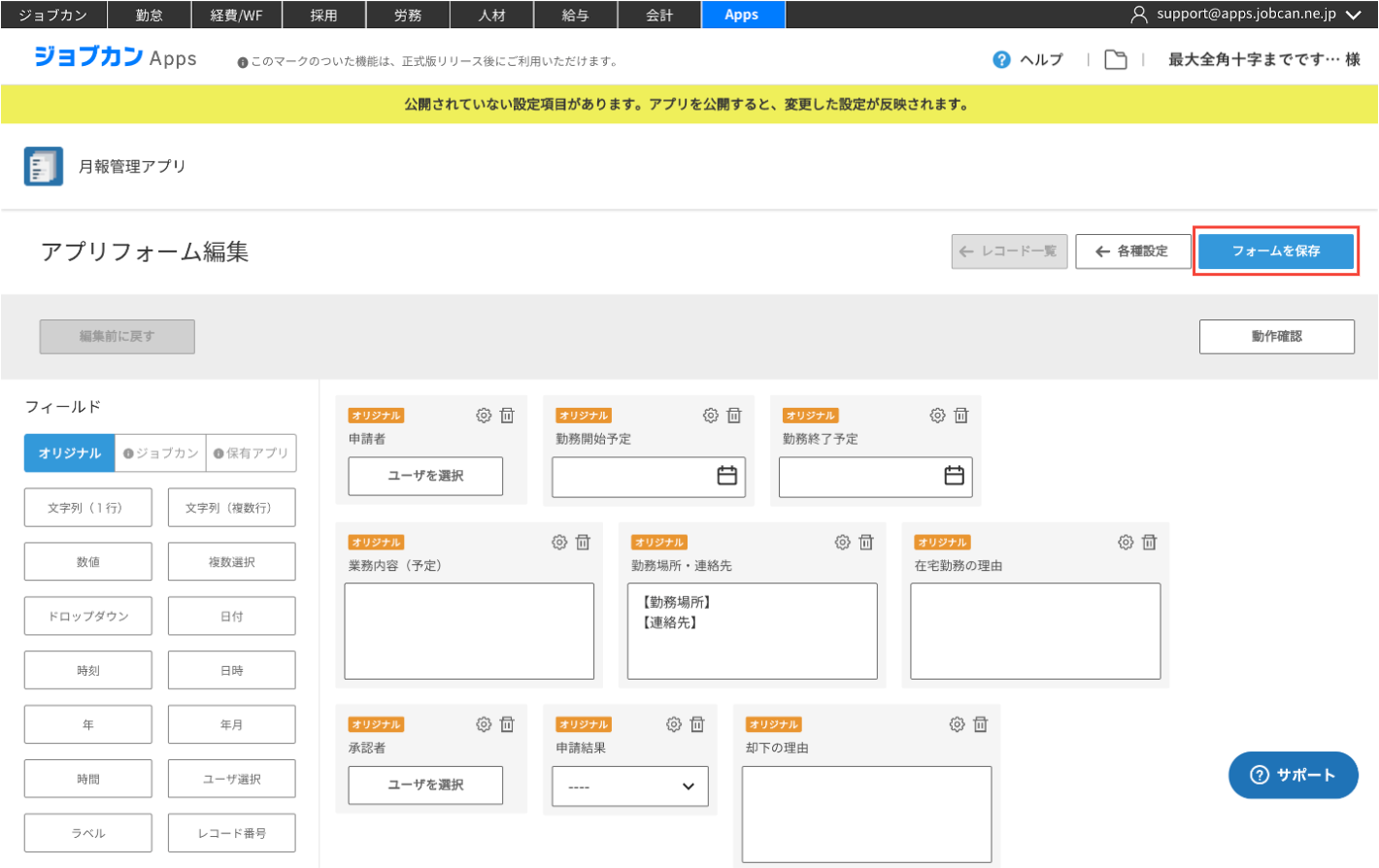Add a ドロップダウン field from palette
This screenshot has height=868, width=1379.
point(88,617)
